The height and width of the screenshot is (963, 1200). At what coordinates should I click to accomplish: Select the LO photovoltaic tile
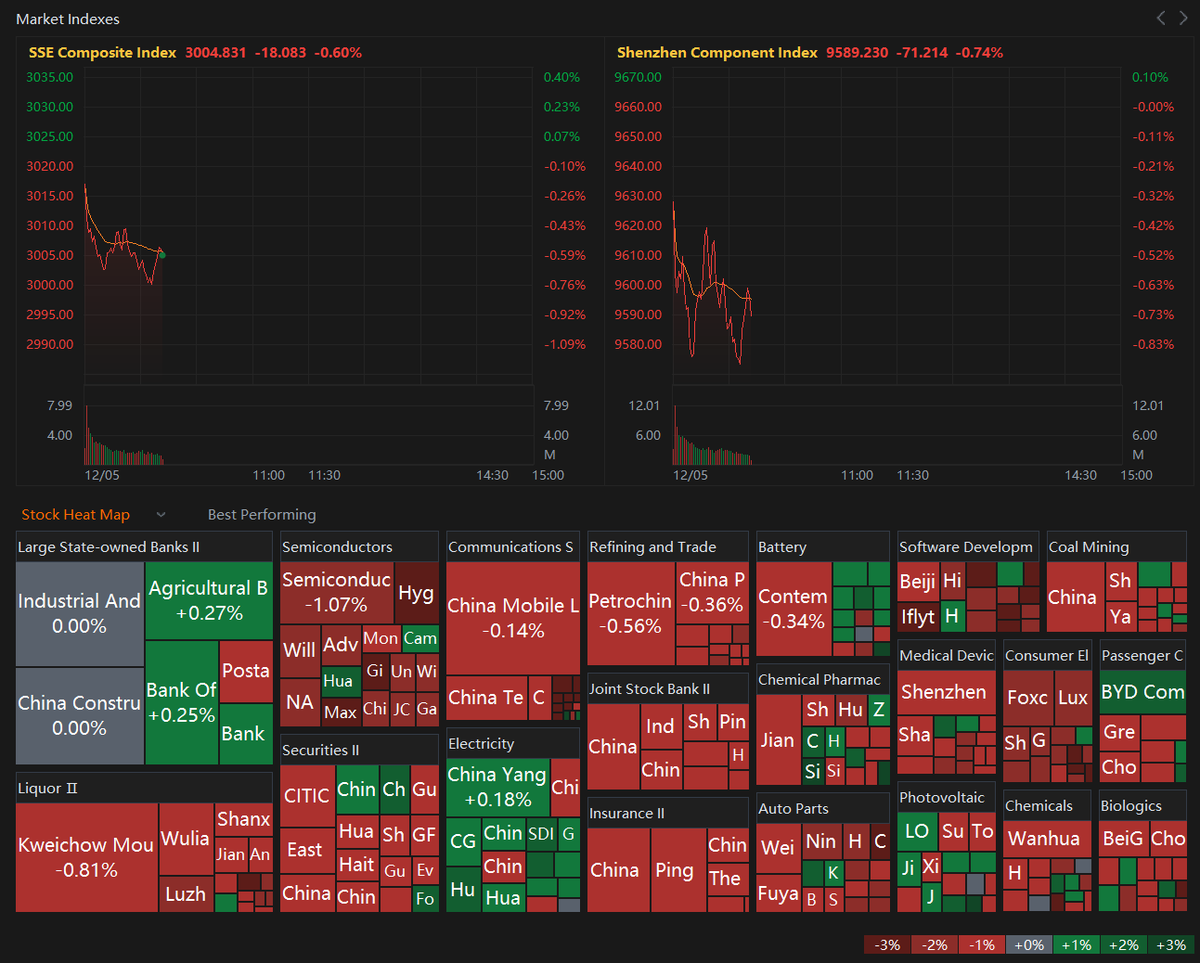click(917, 831)
